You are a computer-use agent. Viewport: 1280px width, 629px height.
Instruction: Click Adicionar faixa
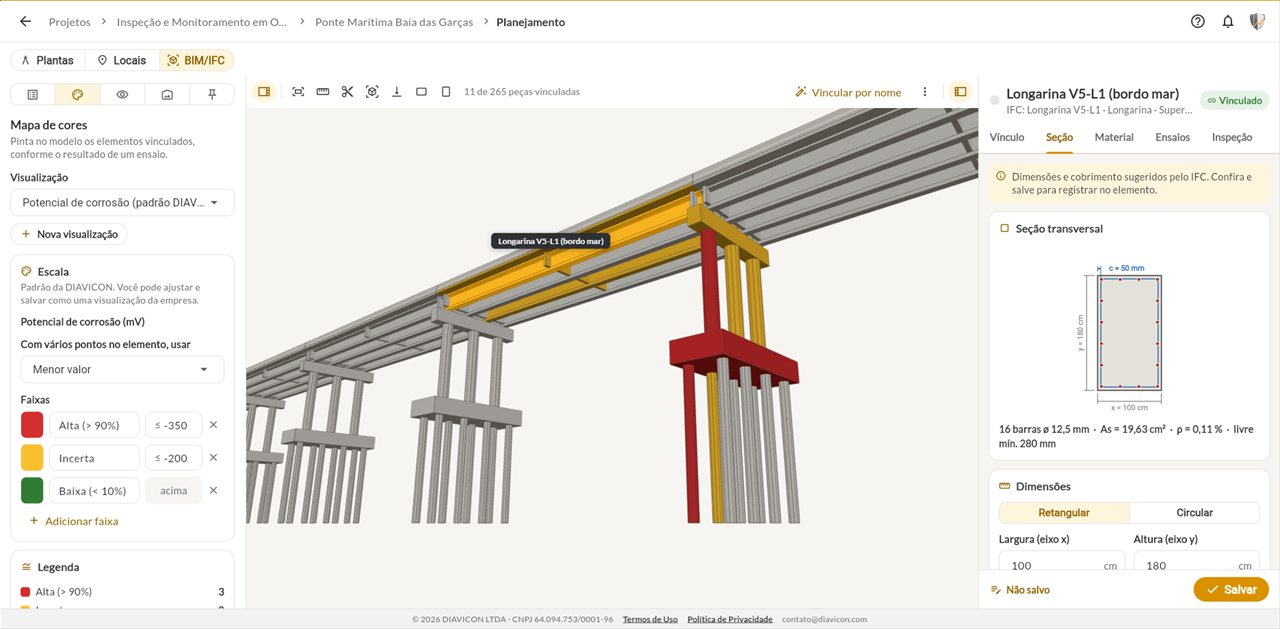click(74, 521)
